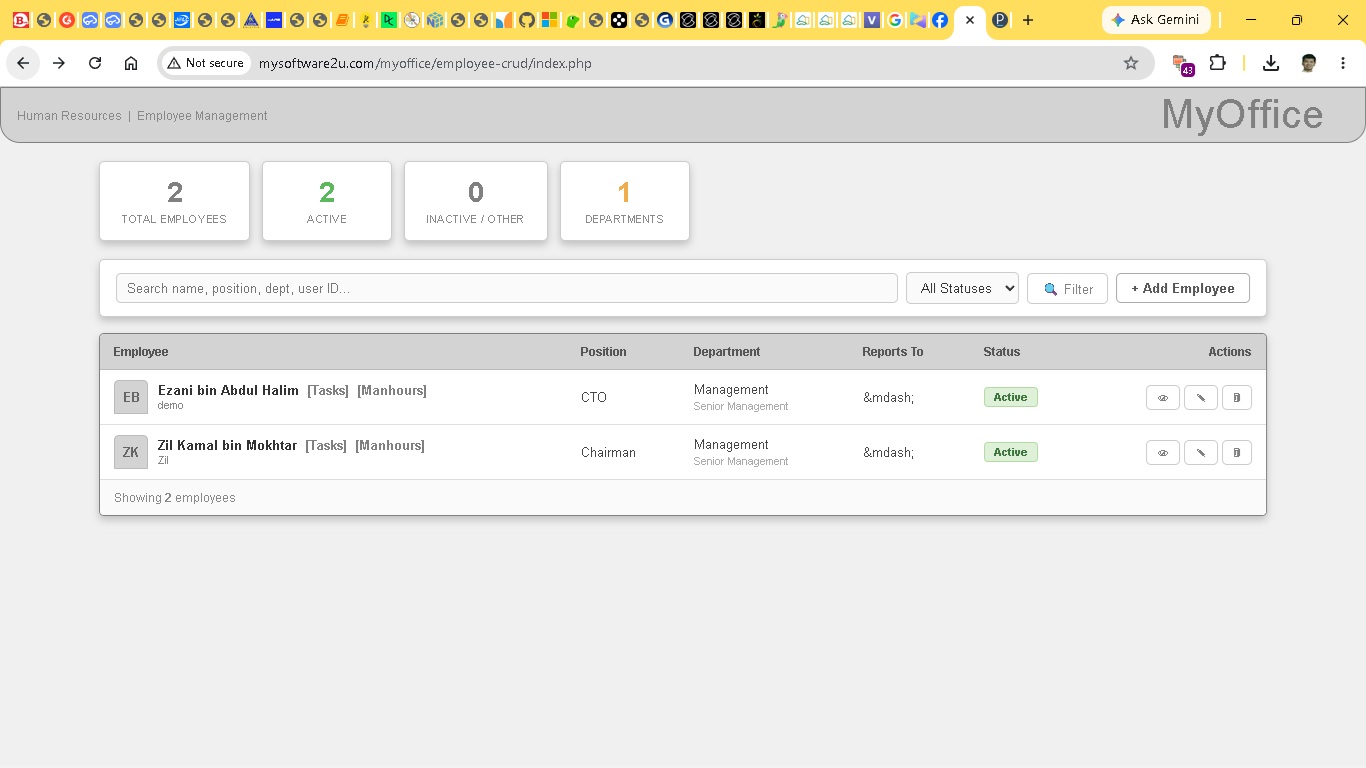Click the + Add Employee button
The image size is (1366, 768).
coord(1183,288)
